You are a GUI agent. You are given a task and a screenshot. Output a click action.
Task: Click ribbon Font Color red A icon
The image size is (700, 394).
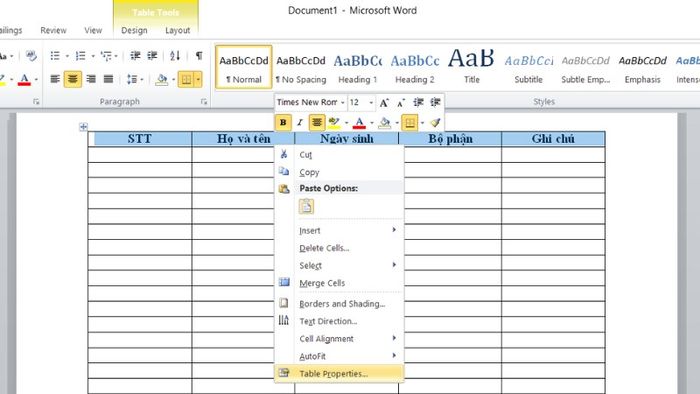pyautogui.click(x=24, y=80)
